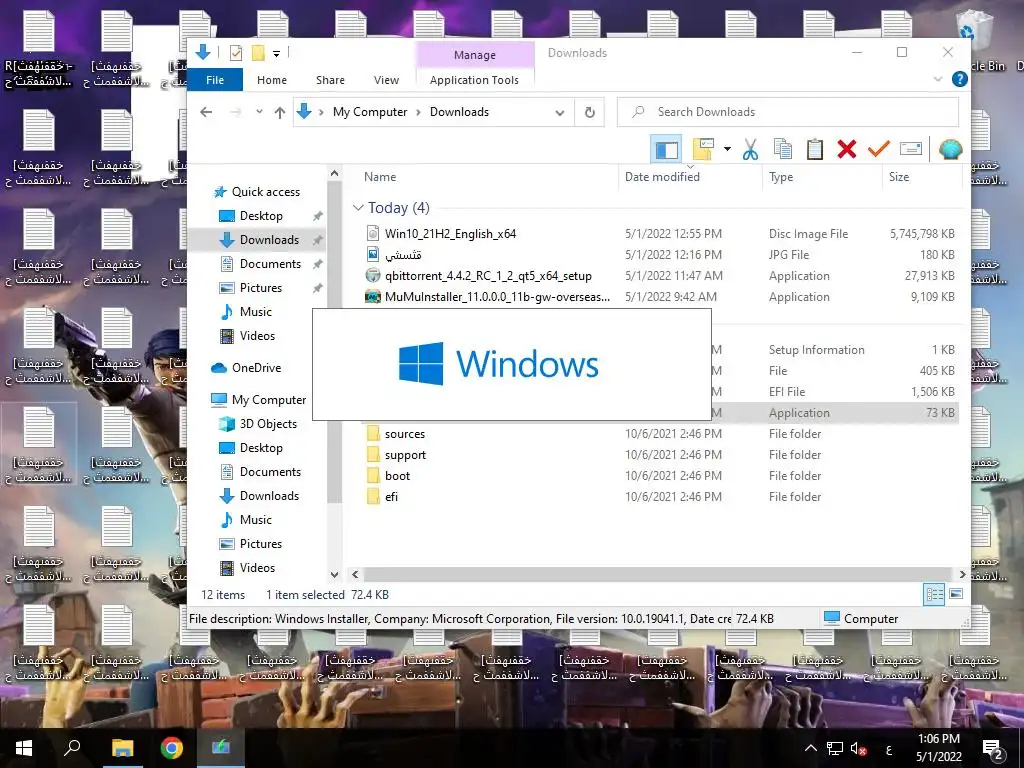Expand the ribbon with the chevron
The width and height of the screenshot is (1024, 768).
(938, 79)
